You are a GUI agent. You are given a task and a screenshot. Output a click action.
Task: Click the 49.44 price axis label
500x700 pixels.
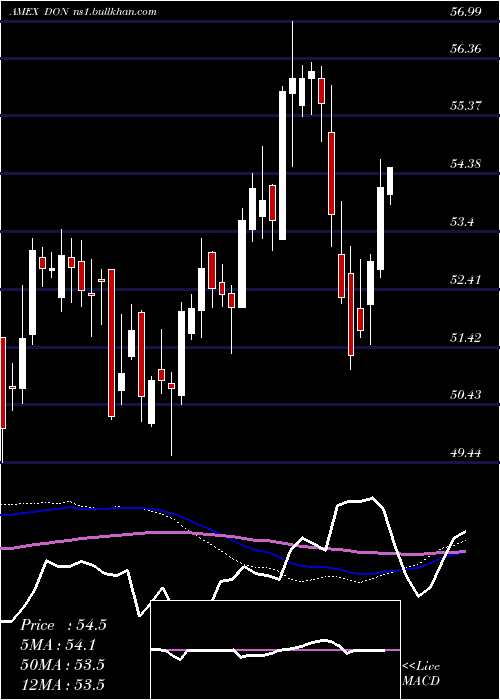coord(466,453)
